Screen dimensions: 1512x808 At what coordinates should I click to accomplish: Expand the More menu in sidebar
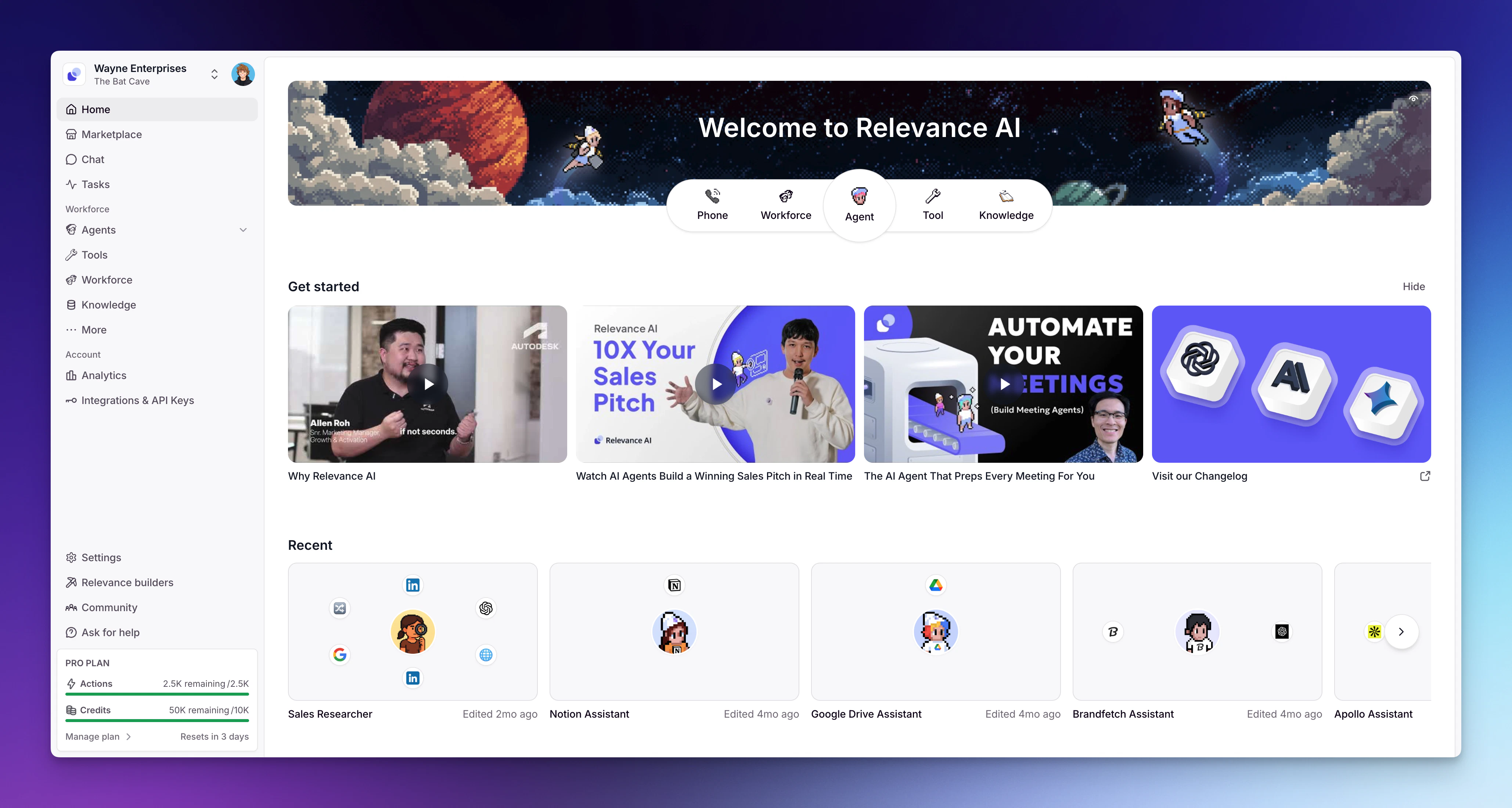click(x=94, y=330)
